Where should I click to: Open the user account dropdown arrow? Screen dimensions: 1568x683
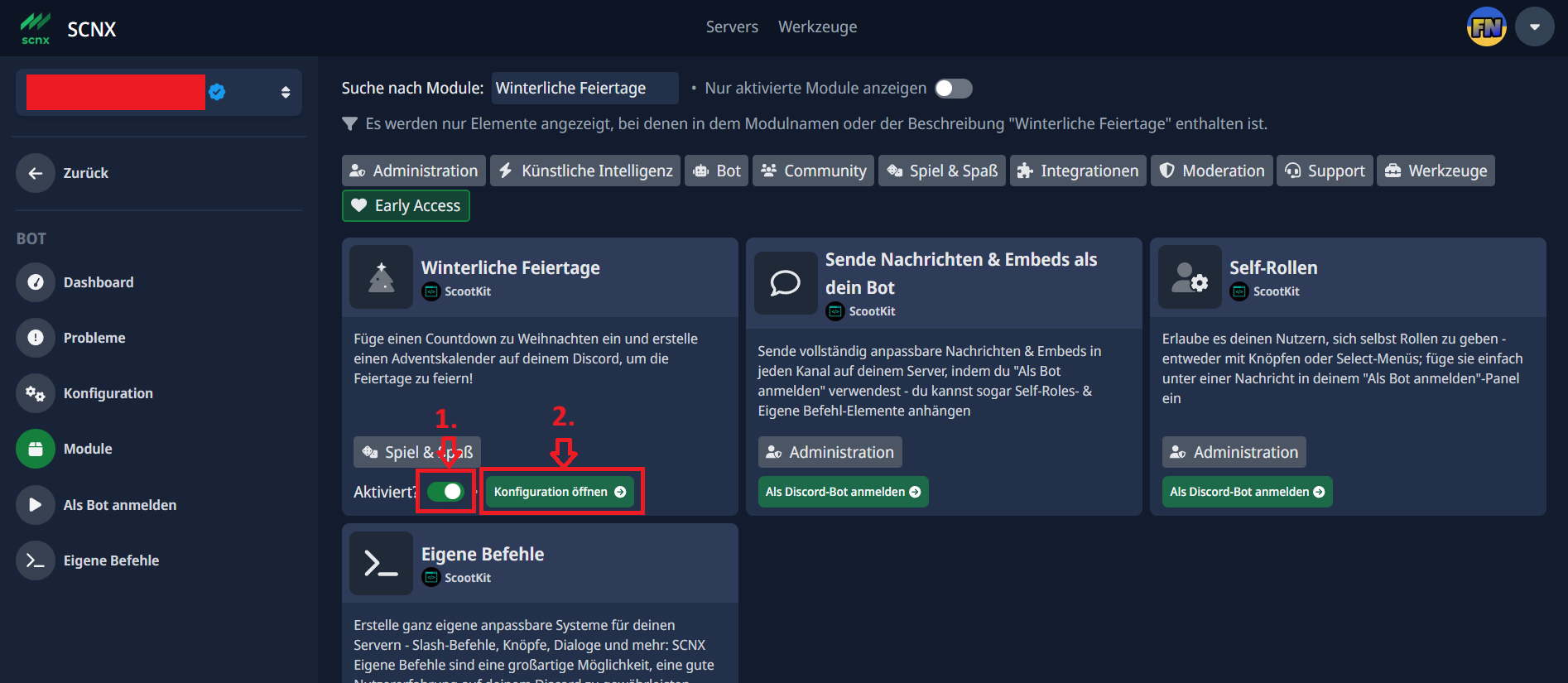click(1534, 26)
